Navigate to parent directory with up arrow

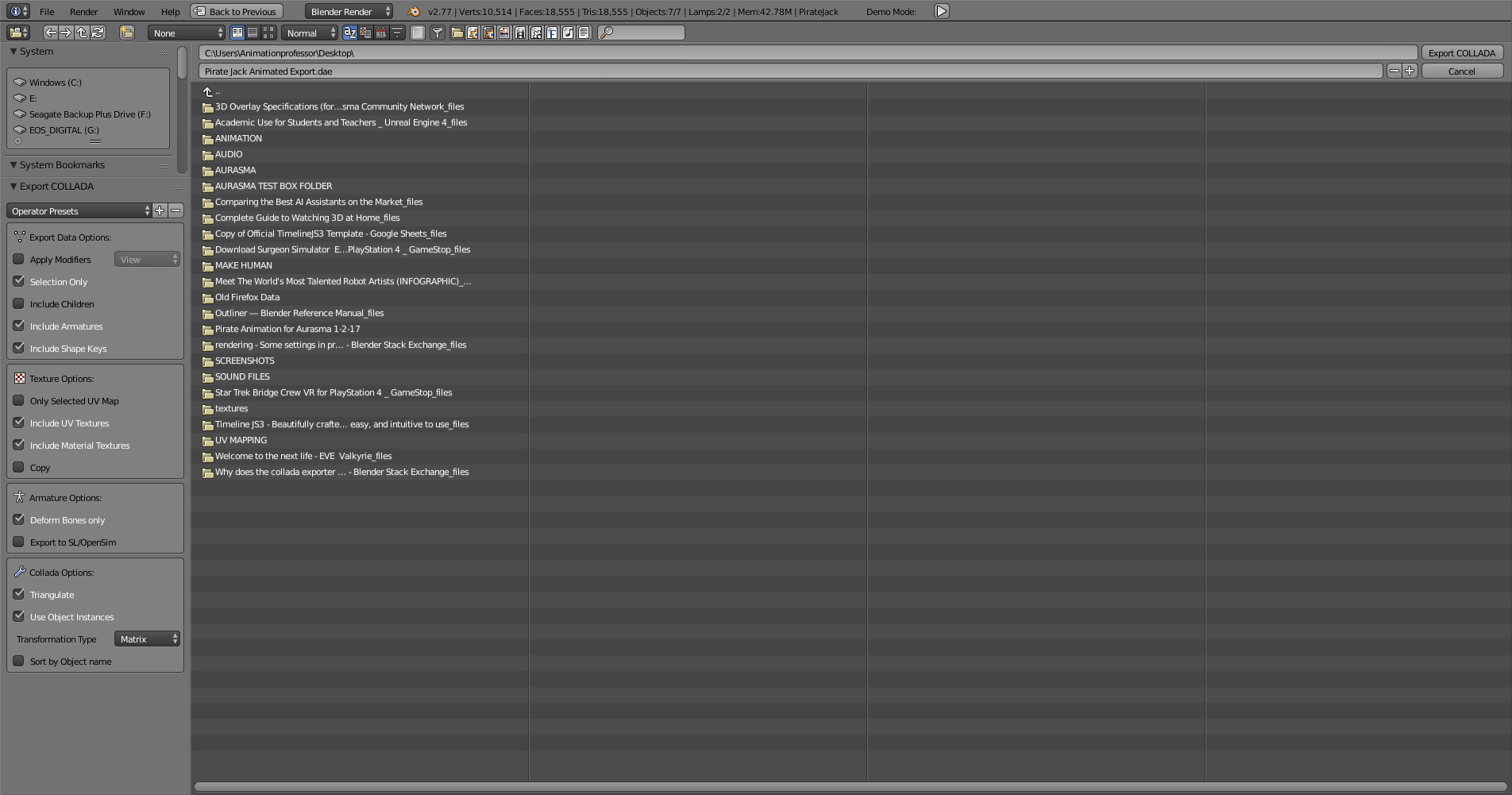click(81, 33)
